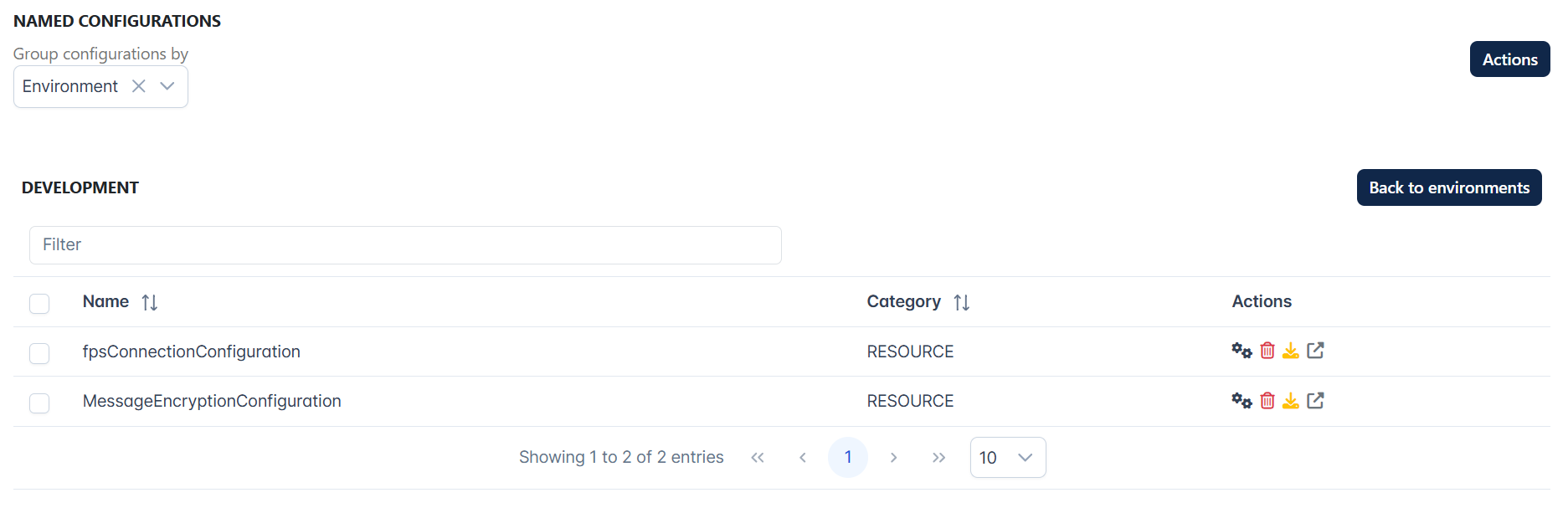Delete fpsConnectionConfiguration with red trash icon
This screenshot has width=1568, height=508.
point(1267,351)
